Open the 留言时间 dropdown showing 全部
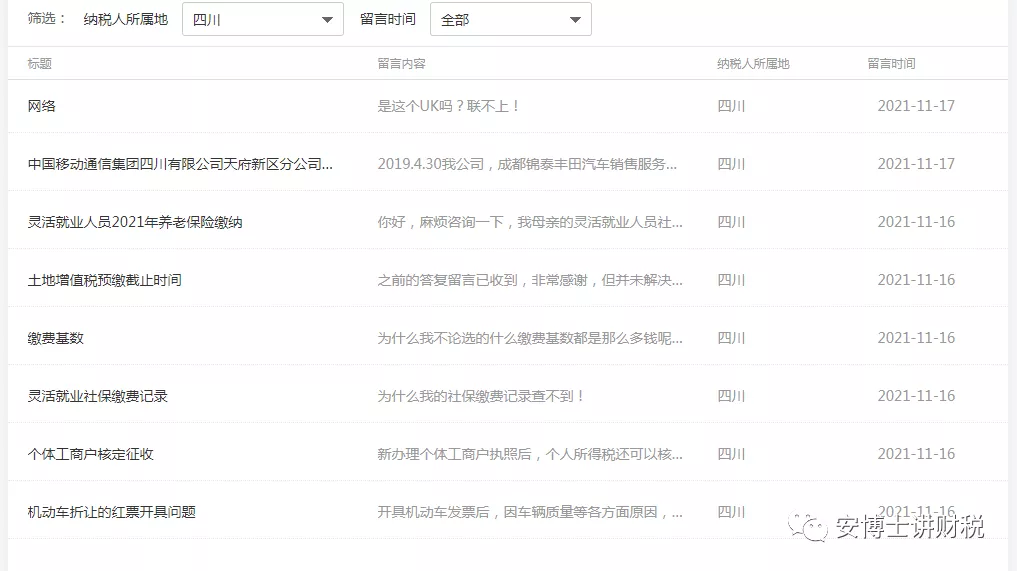The image size is (1017, 571). click(510, 19)
